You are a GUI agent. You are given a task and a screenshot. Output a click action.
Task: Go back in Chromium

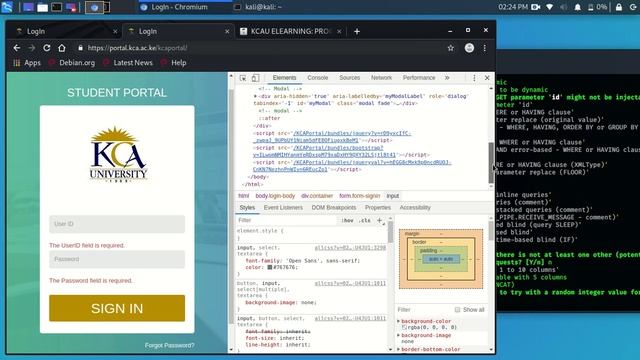pos(17,48)
